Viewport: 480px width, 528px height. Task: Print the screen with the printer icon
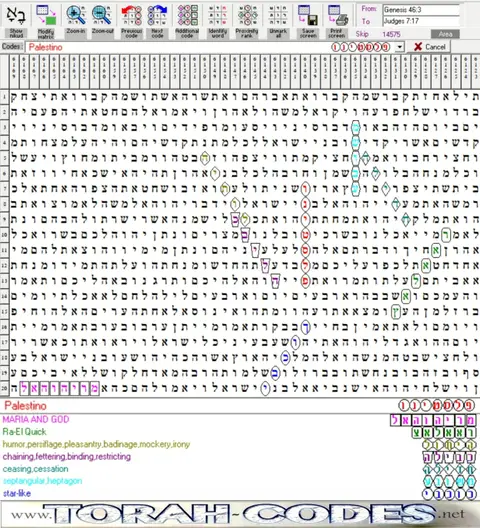337,21
